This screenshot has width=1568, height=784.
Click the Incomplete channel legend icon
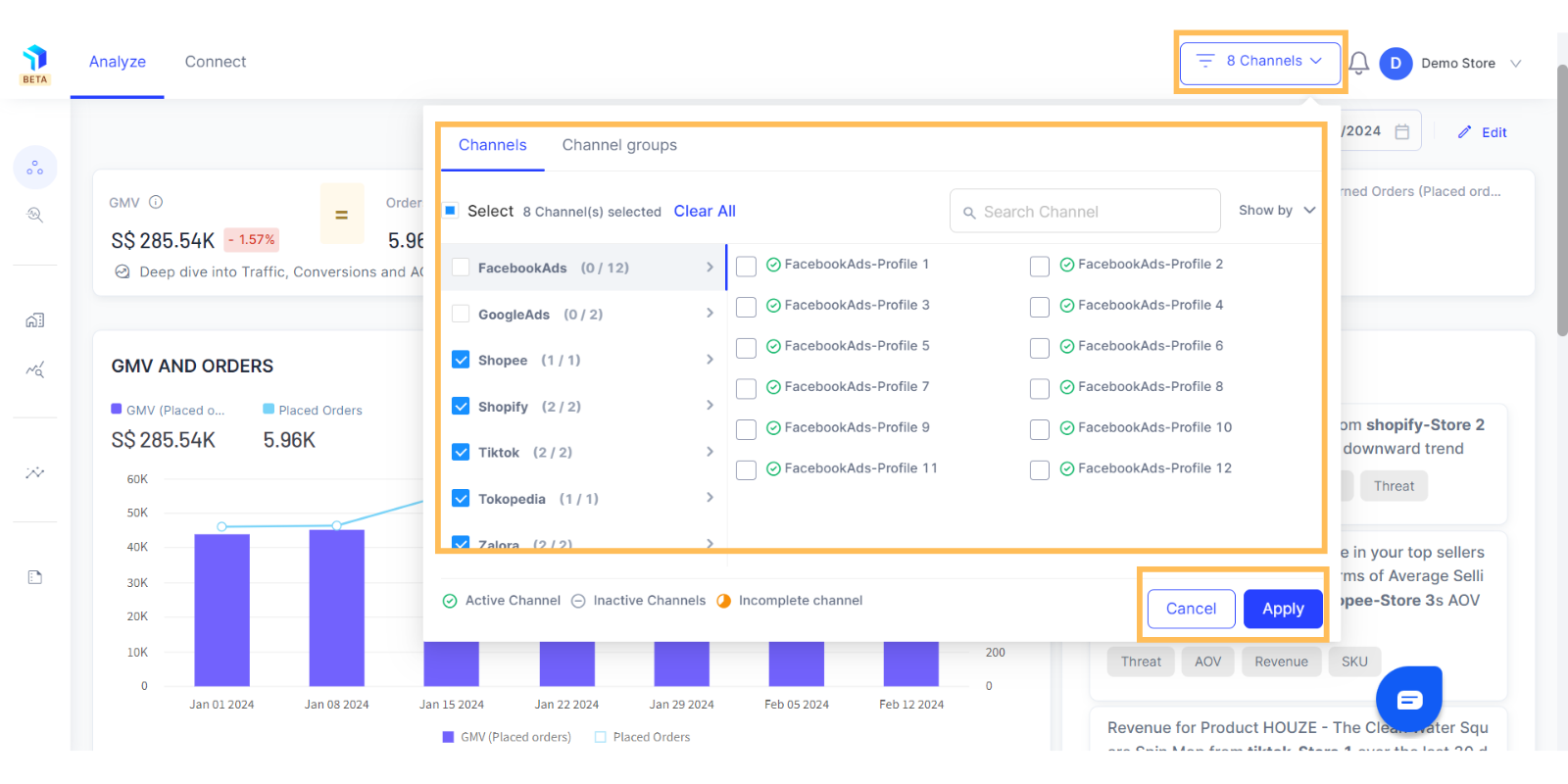coord(723,601)
